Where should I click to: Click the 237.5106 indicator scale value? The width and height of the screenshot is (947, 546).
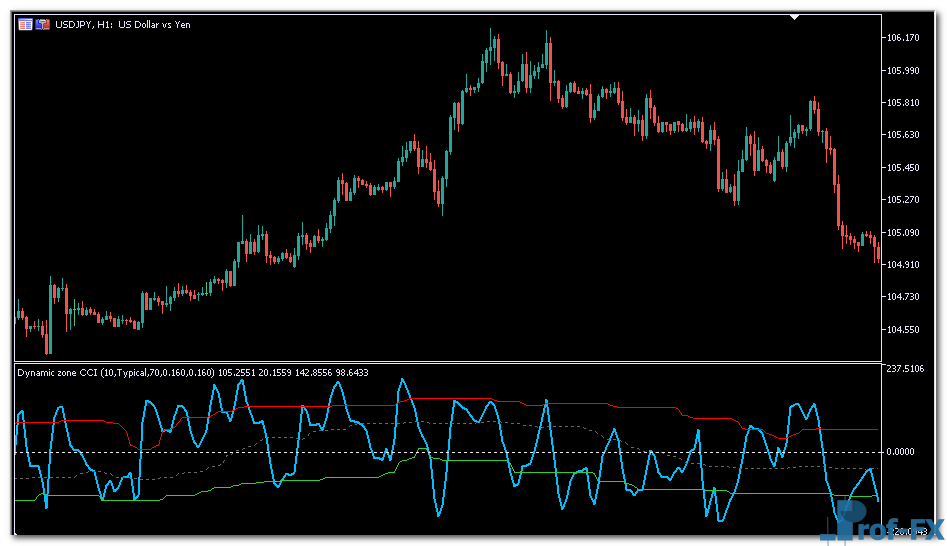907,369
